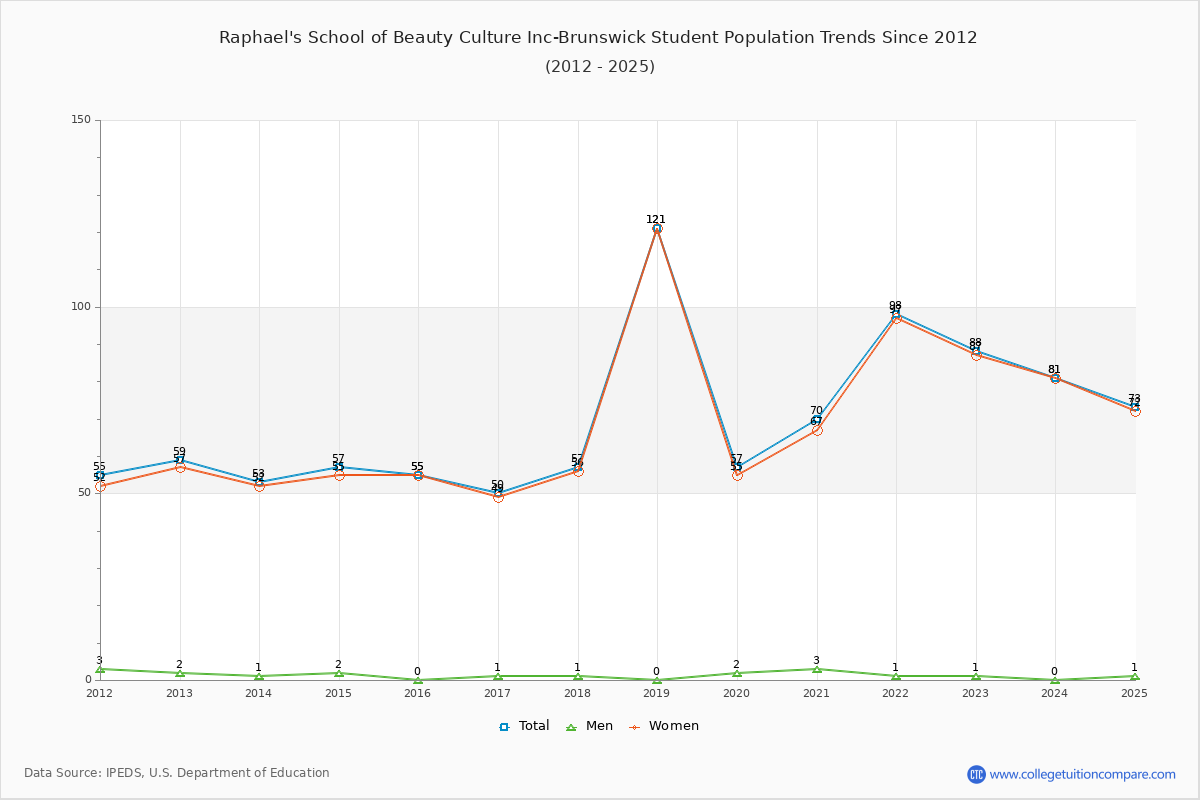1200x800 pixels.
Task: Click the 2024 data point labeled 81
Action: [1055, 378]
